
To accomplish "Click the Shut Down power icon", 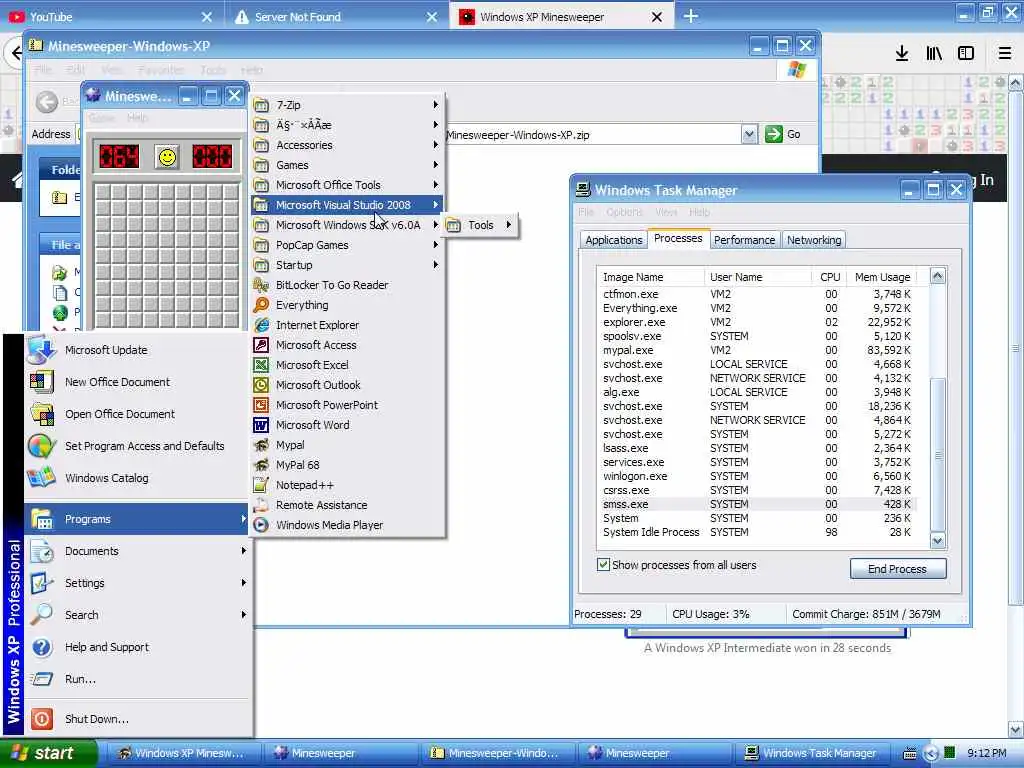I will tap(41, 719).
